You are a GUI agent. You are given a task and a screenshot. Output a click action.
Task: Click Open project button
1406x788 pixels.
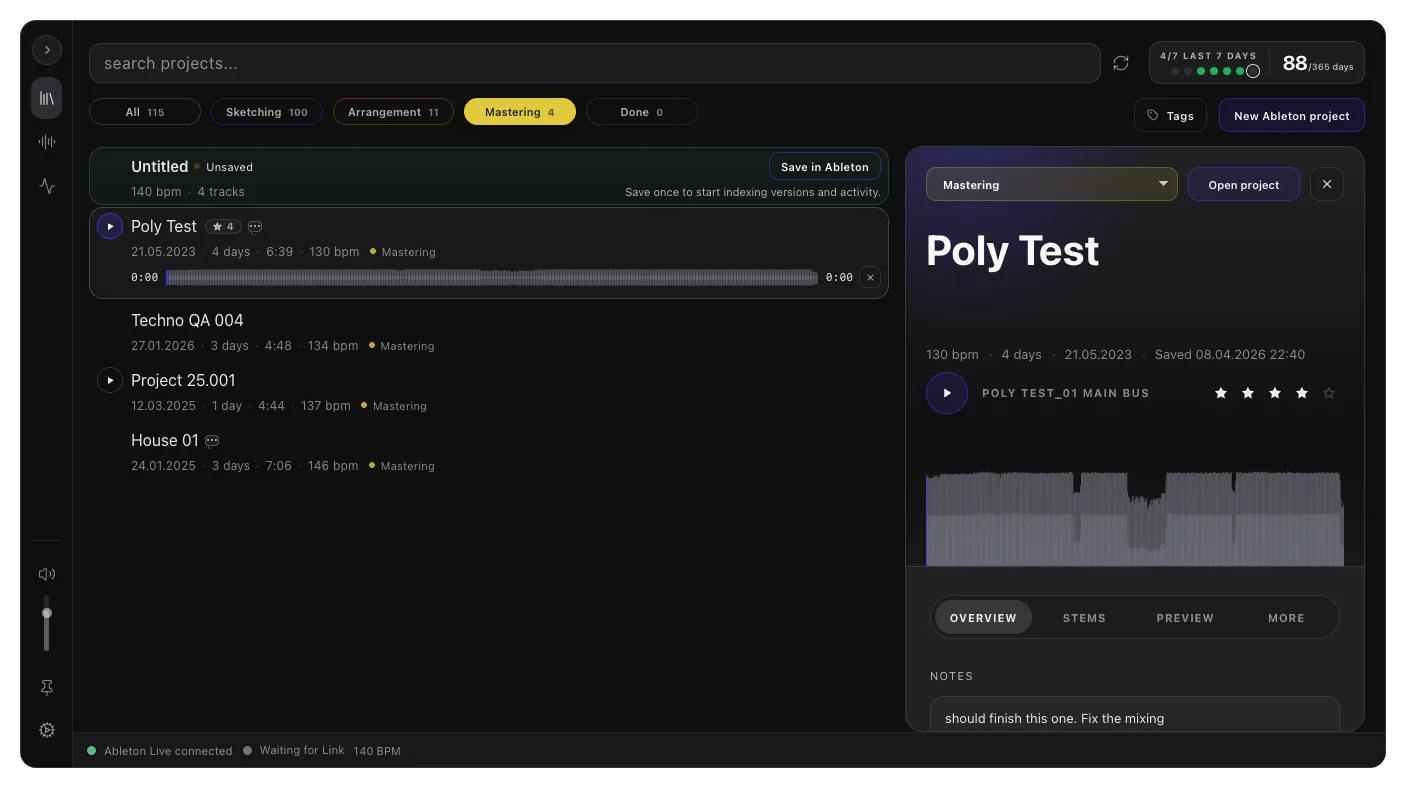coord(1243,185)
